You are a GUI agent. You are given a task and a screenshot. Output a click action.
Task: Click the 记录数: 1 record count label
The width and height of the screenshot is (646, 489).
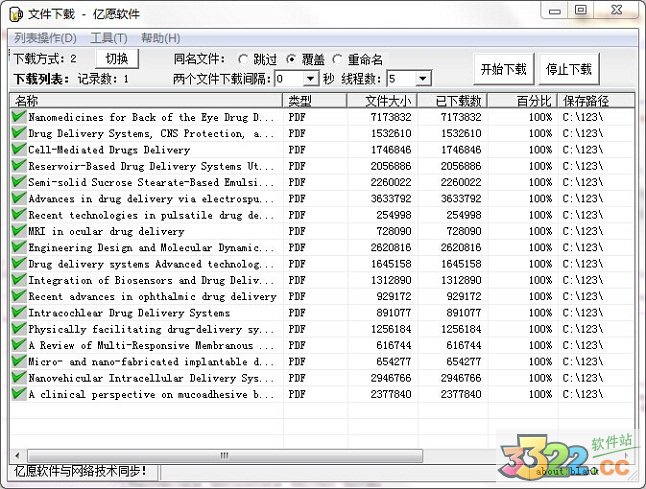click(x=103, y=78)
